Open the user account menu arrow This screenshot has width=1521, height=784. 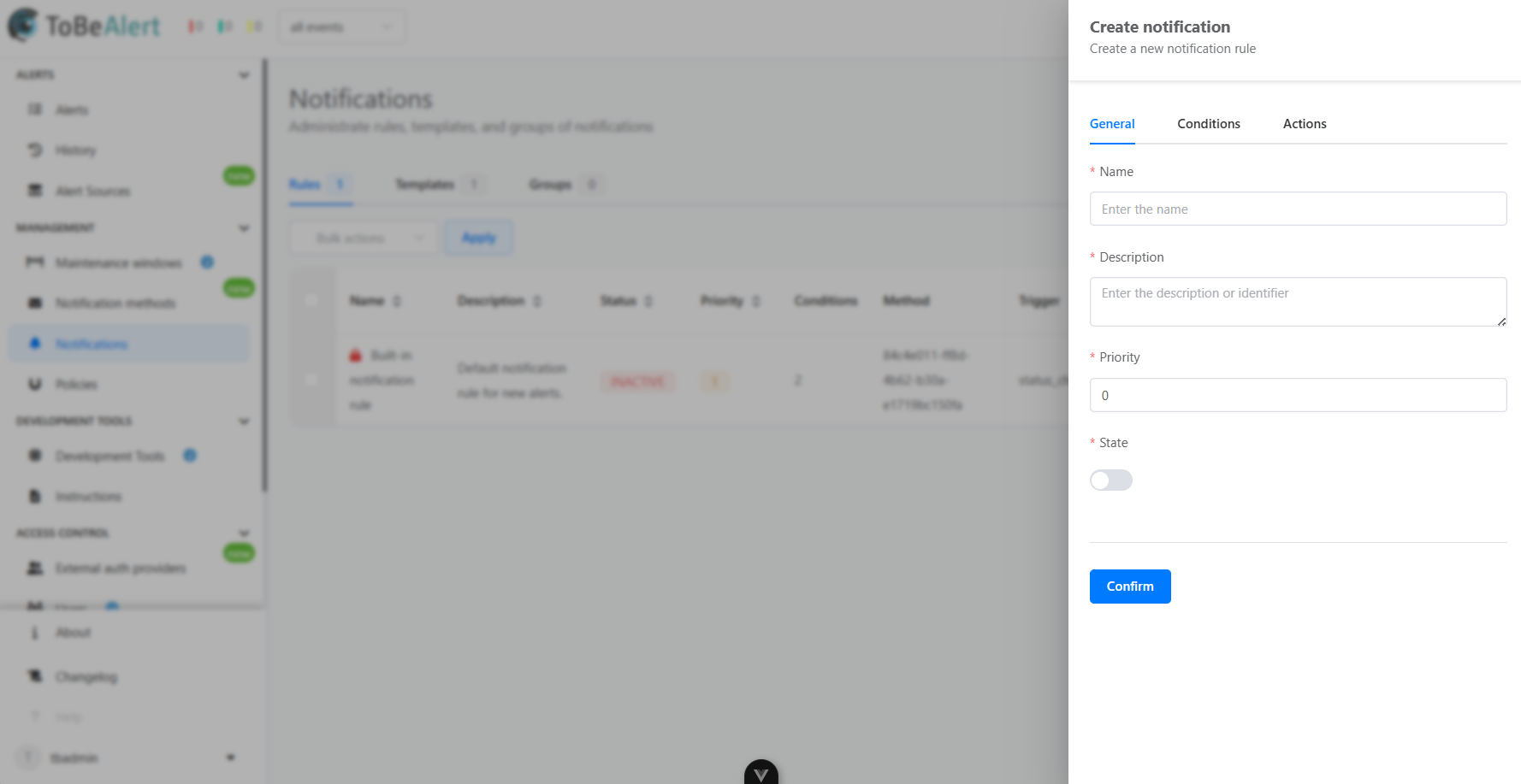[x=230, y=757]
